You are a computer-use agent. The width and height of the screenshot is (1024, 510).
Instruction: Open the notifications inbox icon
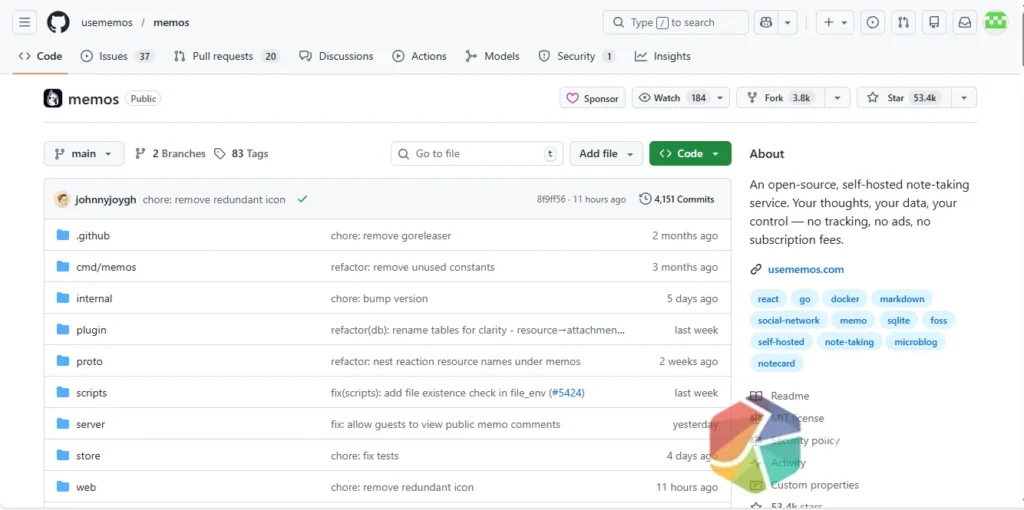(x=964, y=22)
